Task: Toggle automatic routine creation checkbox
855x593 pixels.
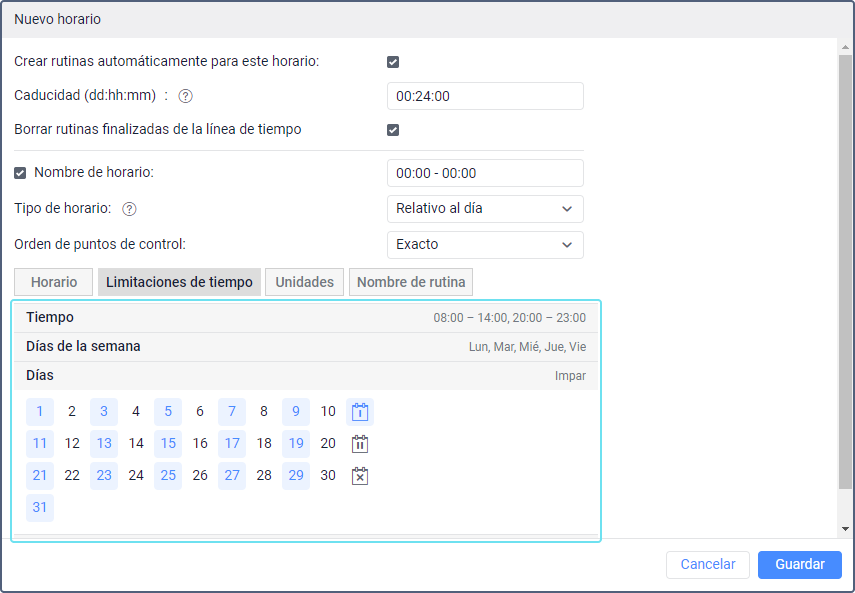Action: coord(393,62)
